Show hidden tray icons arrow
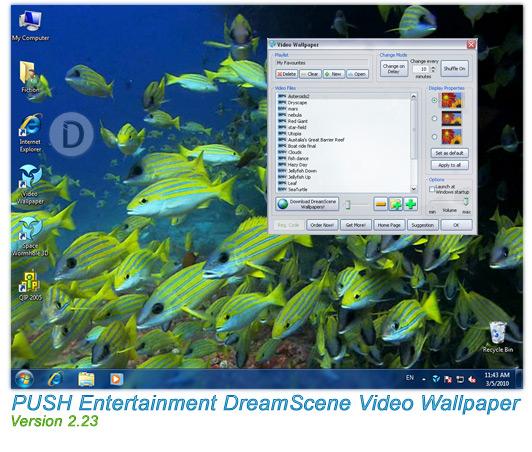The width and height of the screenshot is (532, 452). [424, 380]
